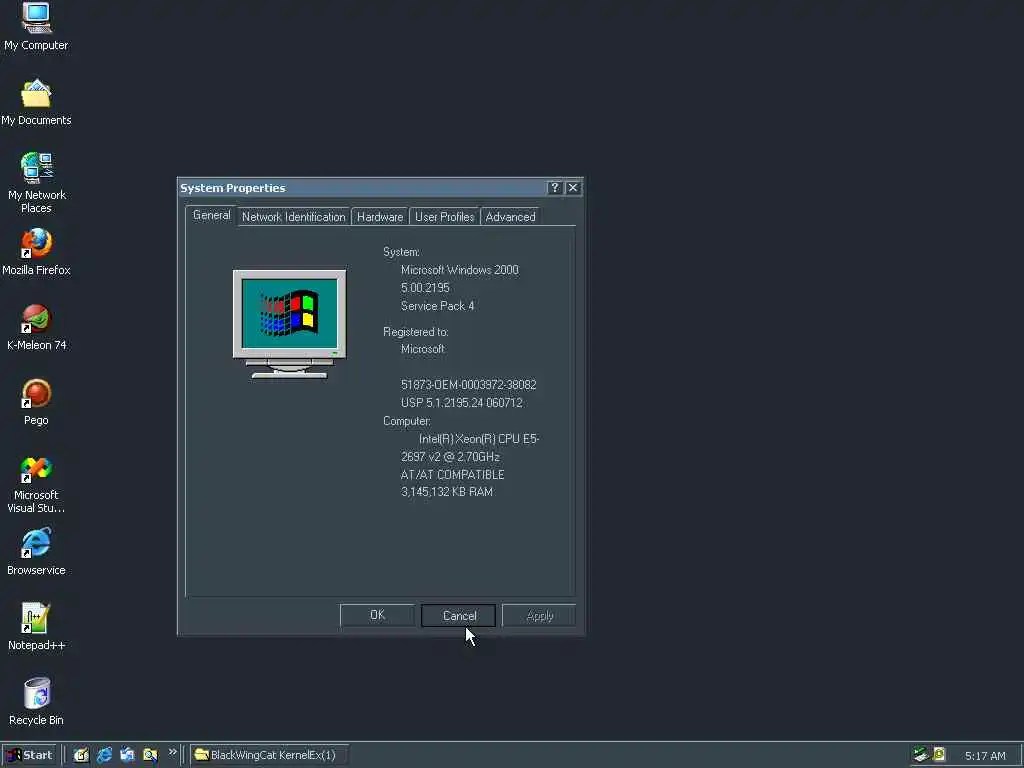Open the Hardware tab
Screen dimensions: 1024x768
380,217
